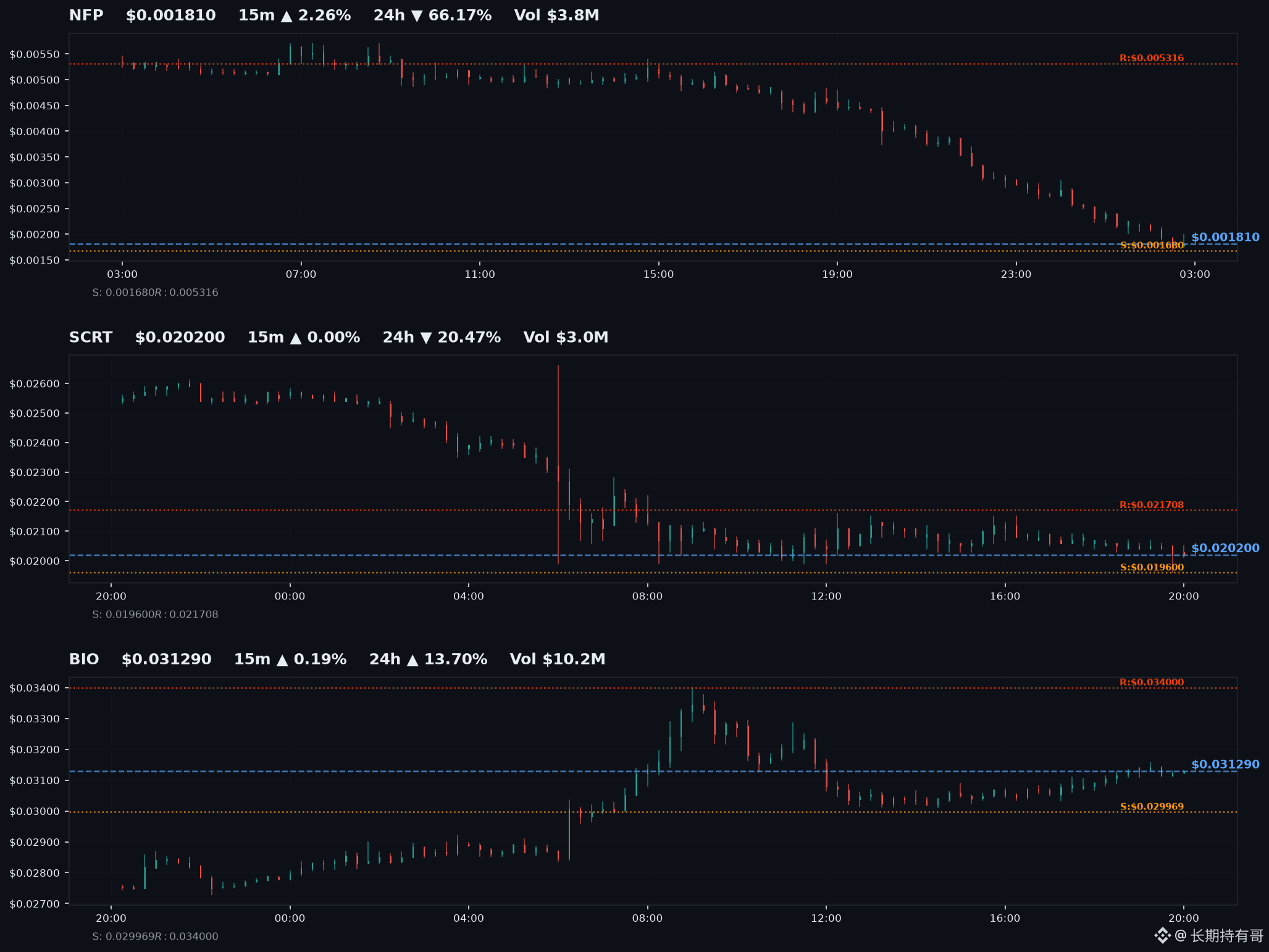The height and width of the screenshot is (952, 1269).
Task: Click NFP 15m change 2.26%
Action: 295,15
